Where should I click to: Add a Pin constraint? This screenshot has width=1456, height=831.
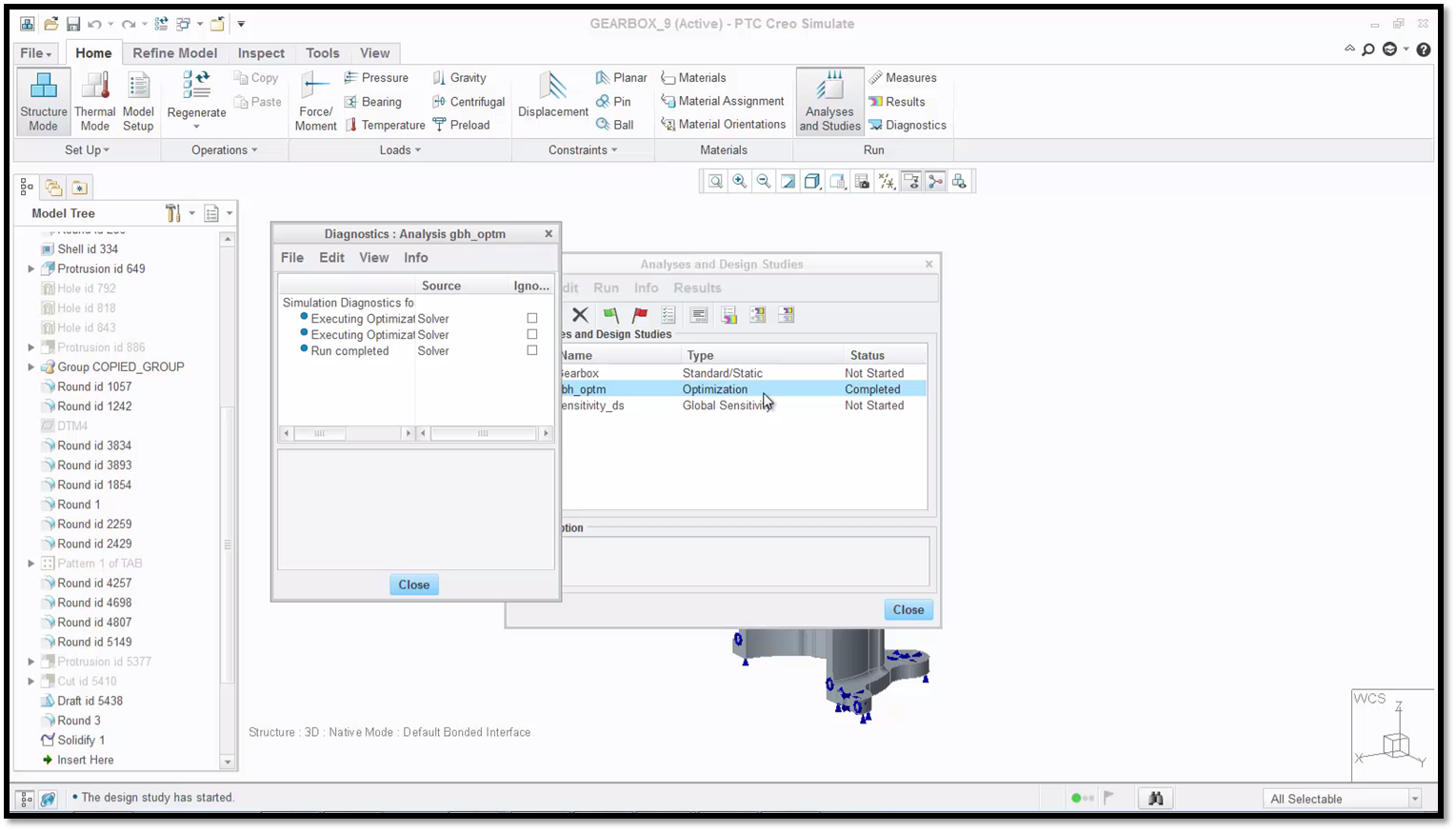click(613, 102)
